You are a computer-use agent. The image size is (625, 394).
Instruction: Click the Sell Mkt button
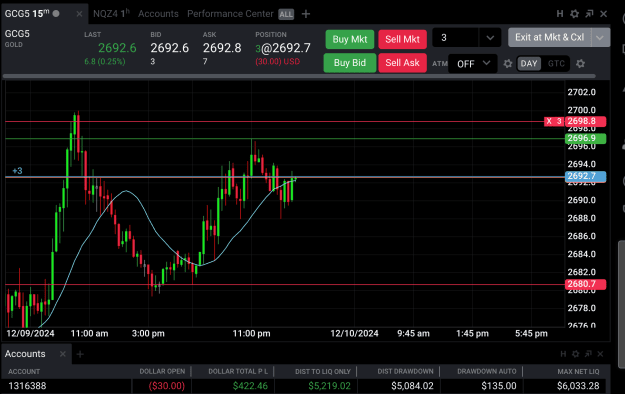coord(402,39)
